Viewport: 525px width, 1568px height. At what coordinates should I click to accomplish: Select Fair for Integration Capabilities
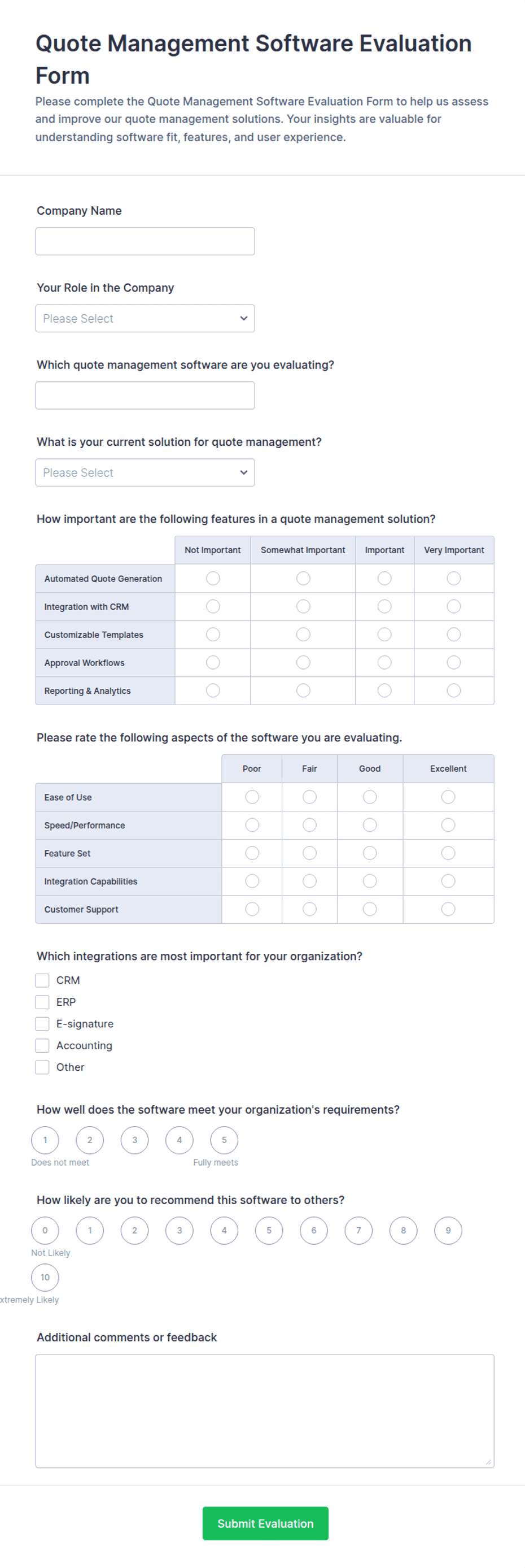[310, 881]
